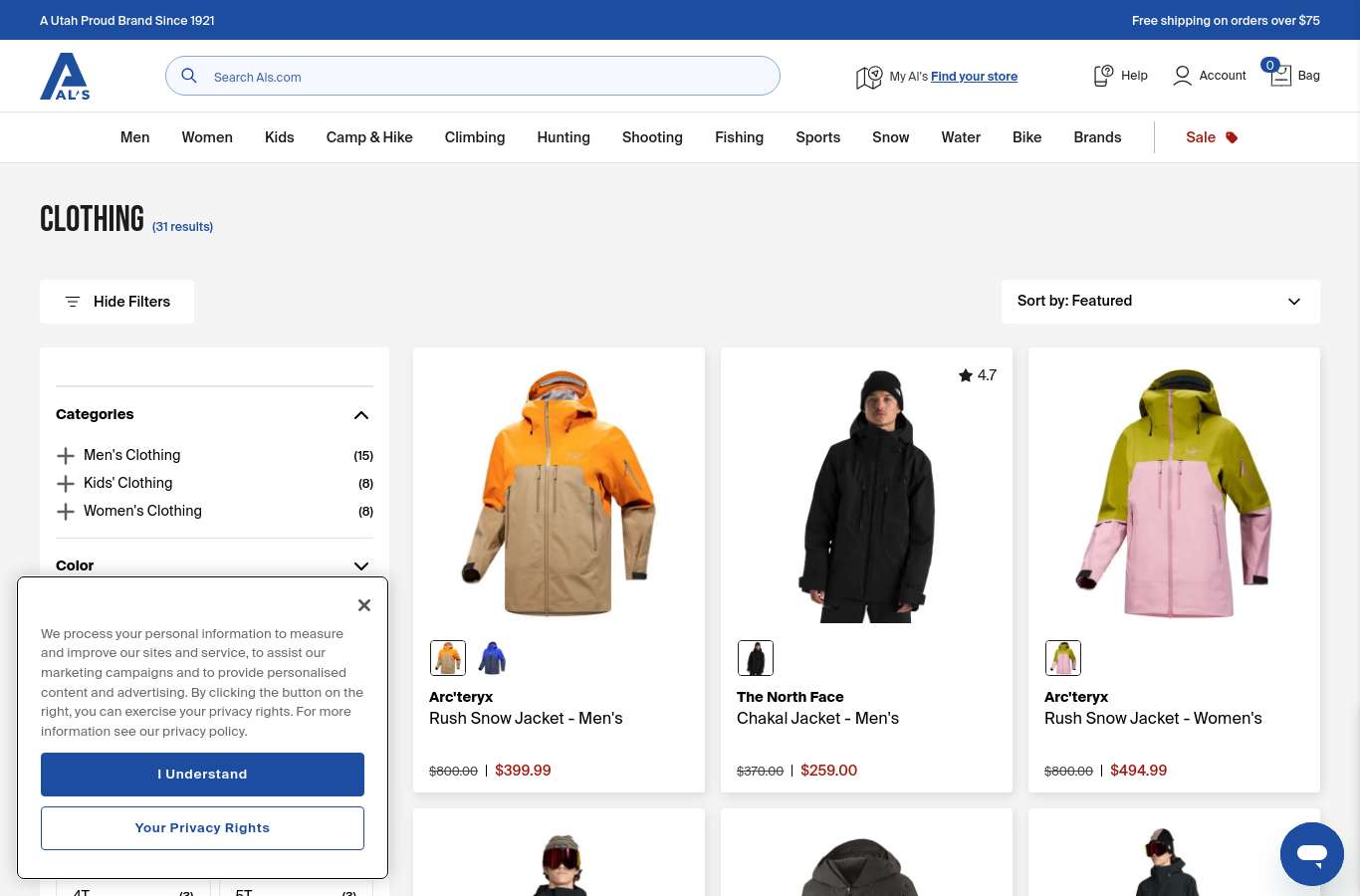Image resolution: width=1360 pixels, height=896 pixels.
Task: Collapse the Categories filter section
Action: (361, 415)
